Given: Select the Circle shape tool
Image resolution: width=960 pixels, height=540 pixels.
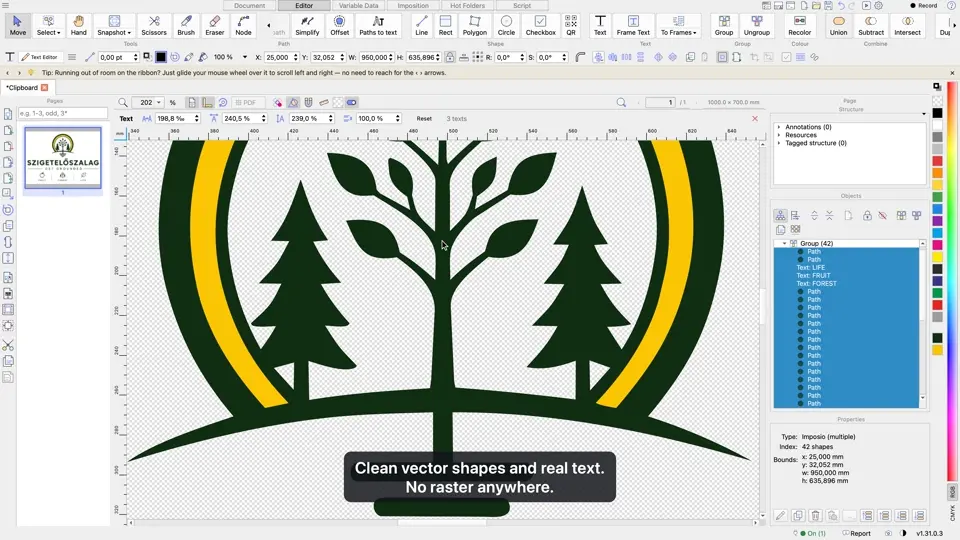Looking at the screenshot, I should [506, 25].
